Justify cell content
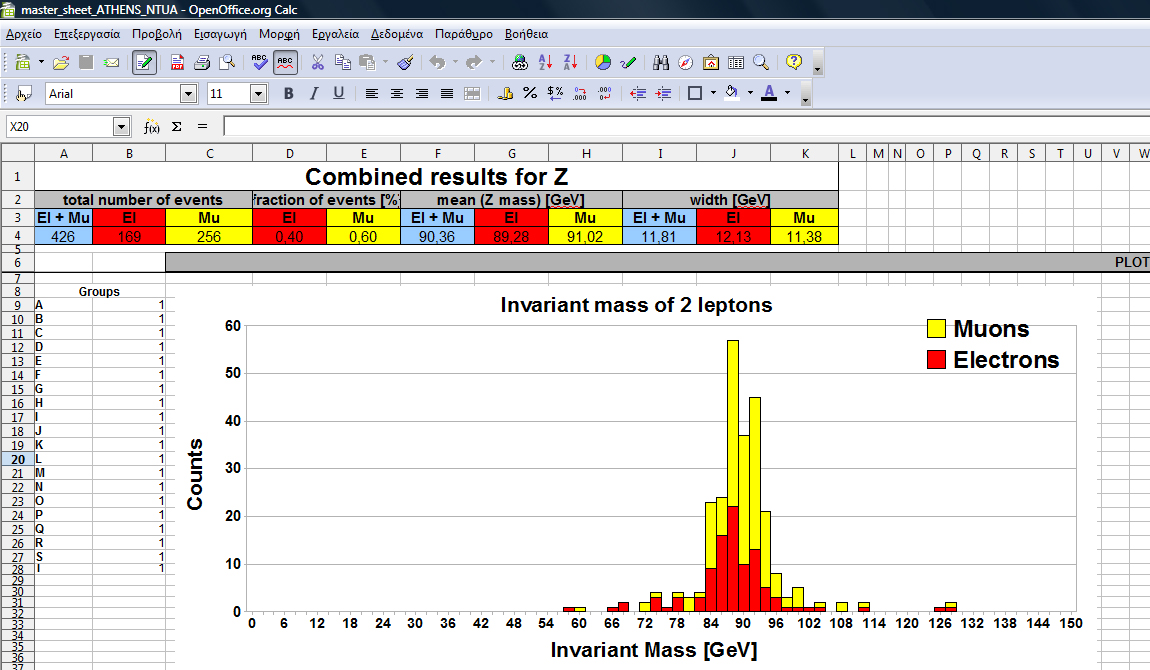This screenshot has height=670, width=1150. [447, 94]
